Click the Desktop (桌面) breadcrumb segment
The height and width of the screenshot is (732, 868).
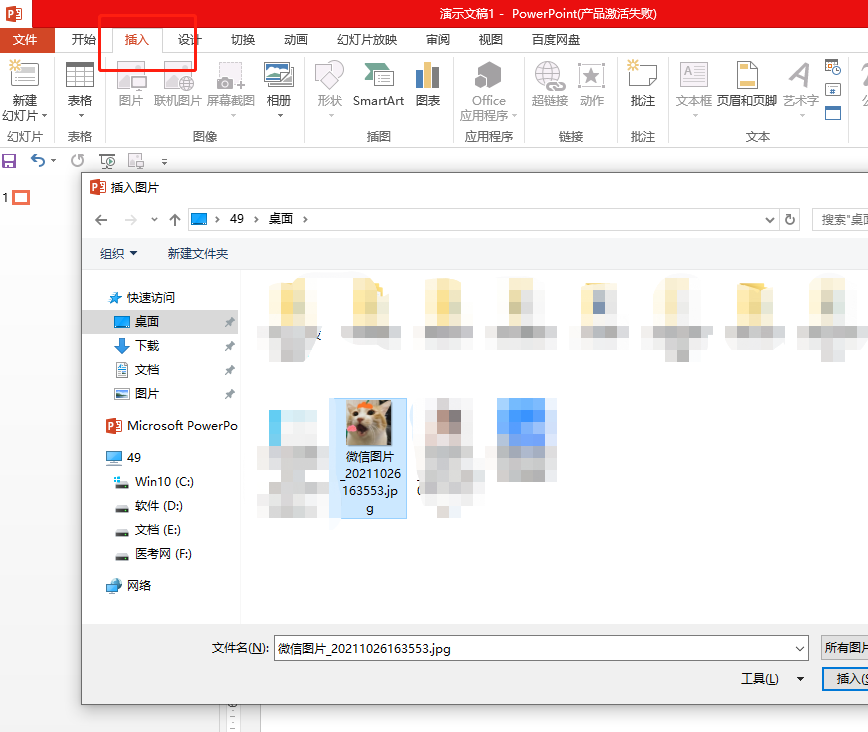click(281, 219)
